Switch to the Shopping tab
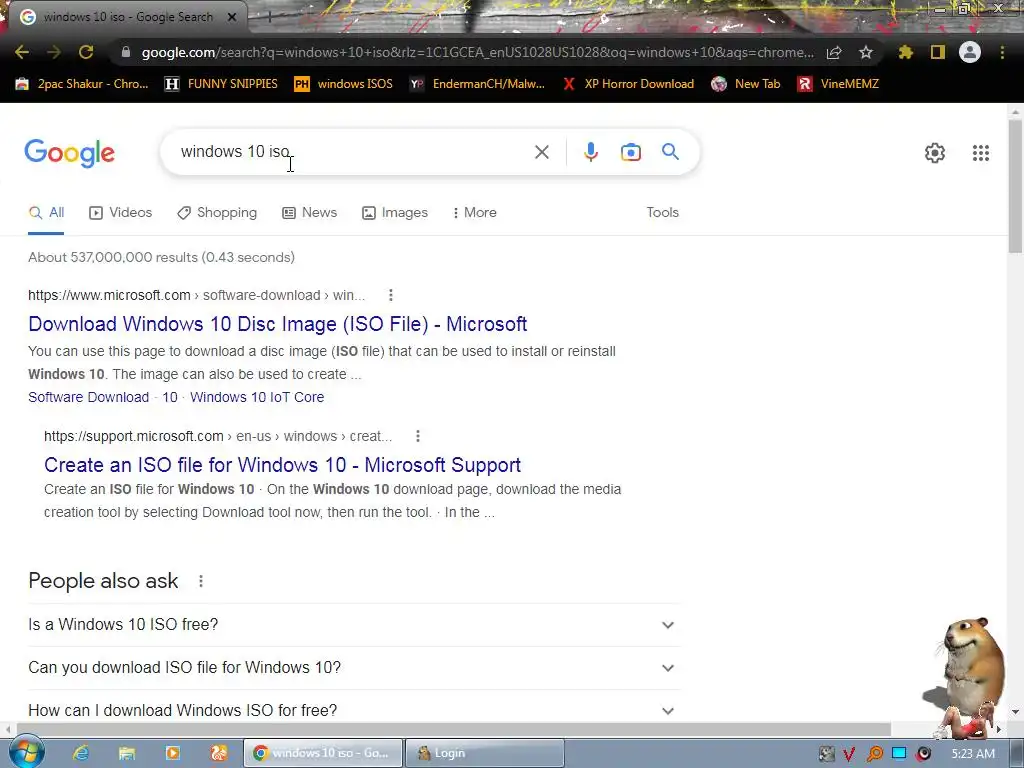The image size is (1024, 768). pos(217,212)
